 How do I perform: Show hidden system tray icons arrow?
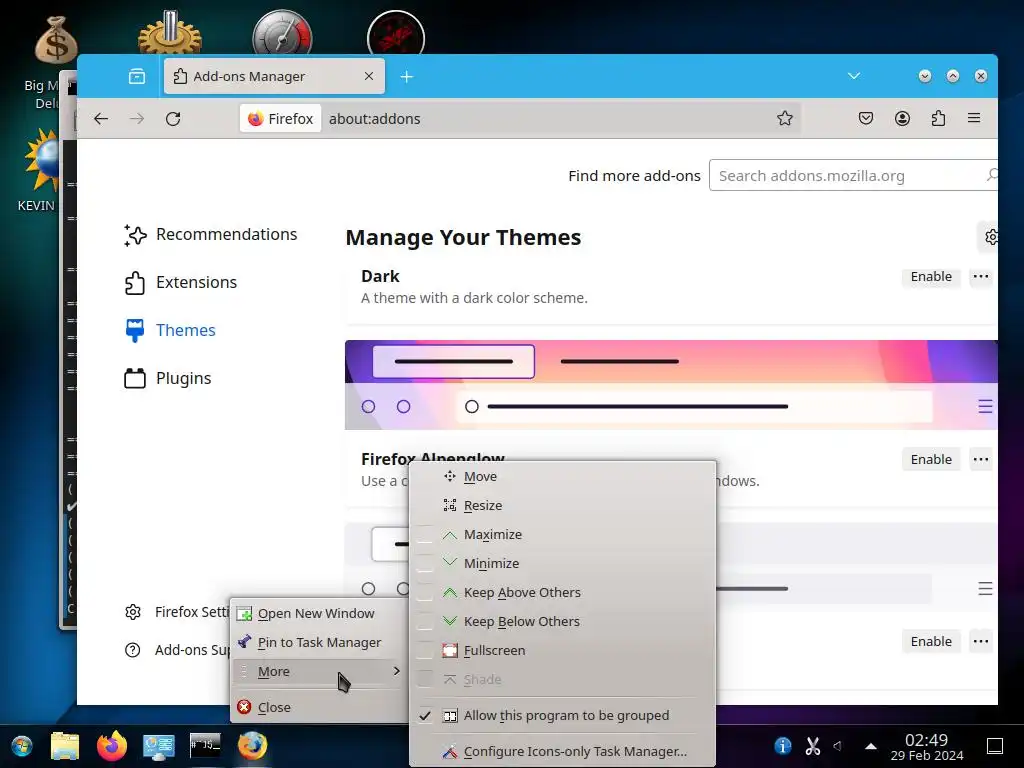tap(871, 746)
